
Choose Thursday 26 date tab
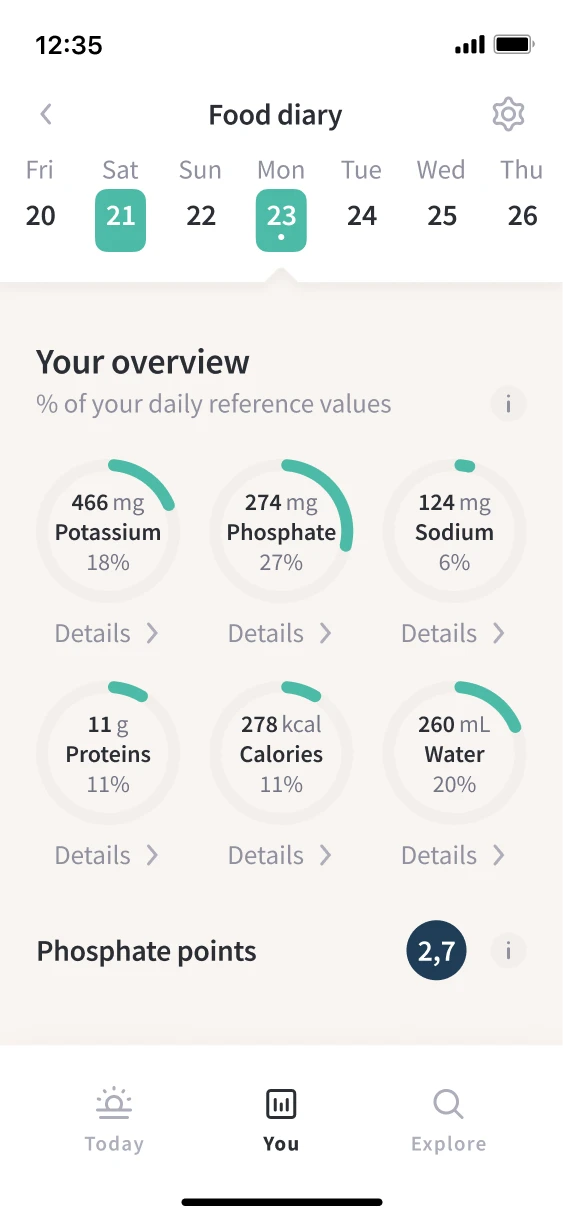[x=522, y=201]
